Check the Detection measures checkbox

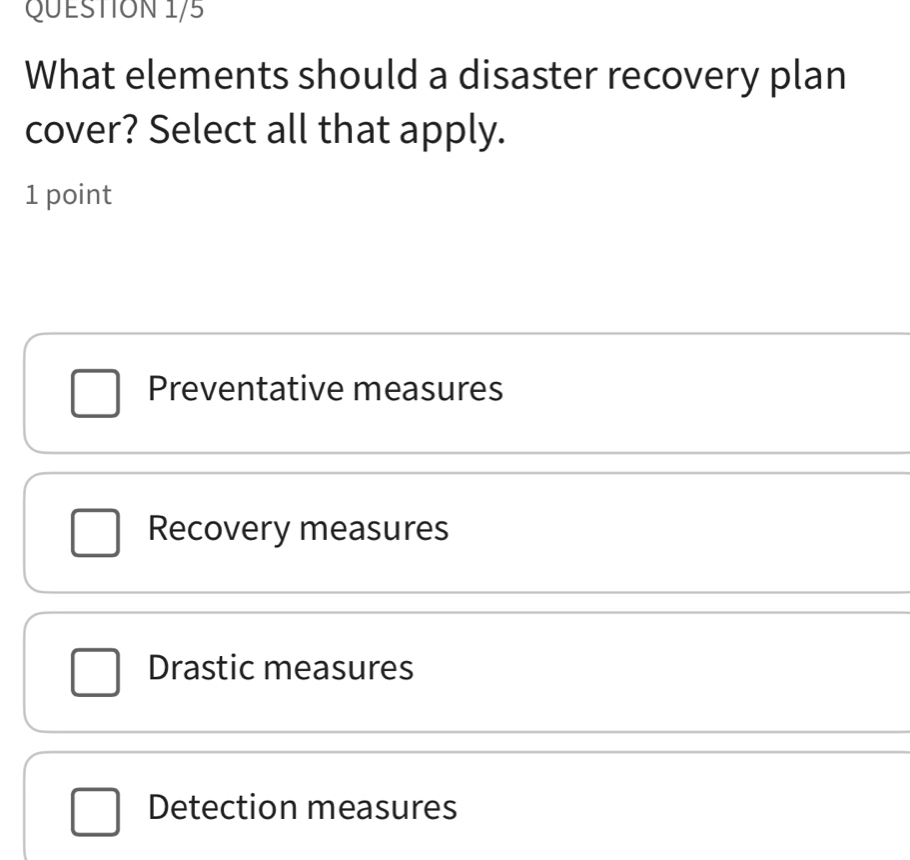point(95,812)
